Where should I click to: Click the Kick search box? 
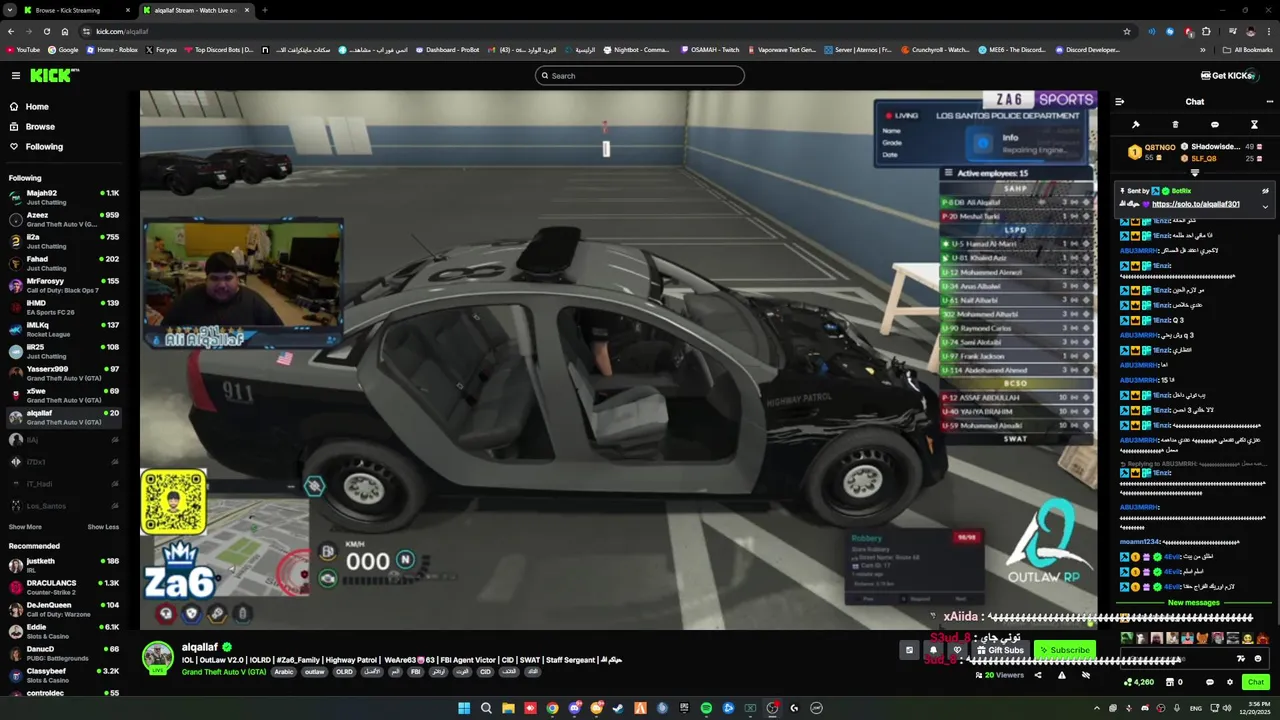click(x=640, y=76)
